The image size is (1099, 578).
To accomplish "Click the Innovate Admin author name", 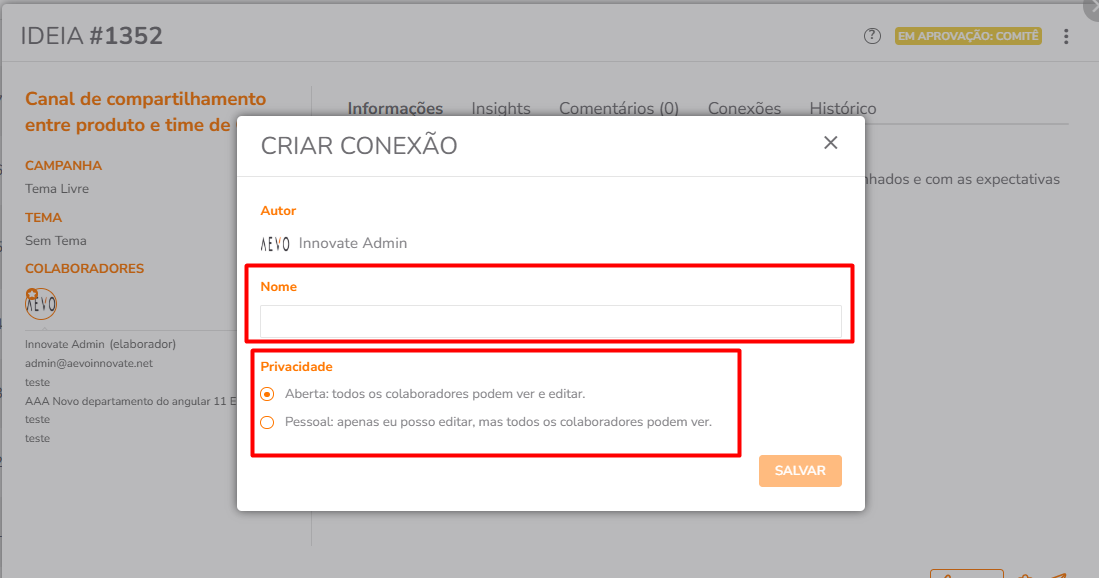I will click(353, 243).
